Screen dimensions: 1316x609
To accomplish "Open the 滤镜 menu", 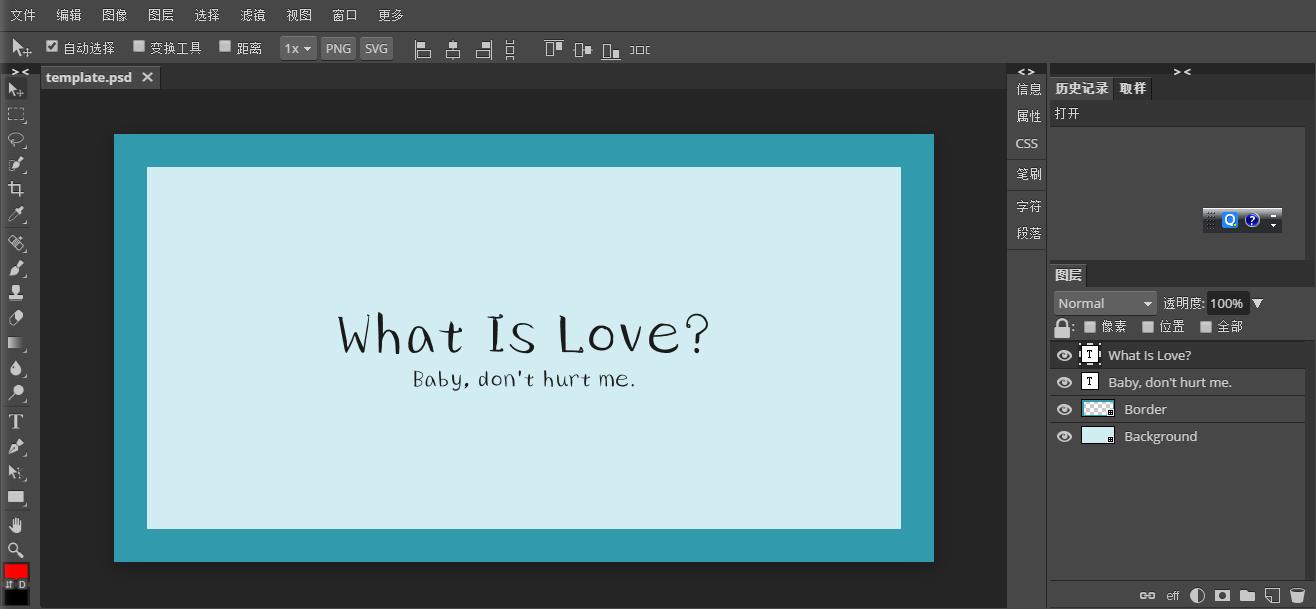I will [253, 15].
